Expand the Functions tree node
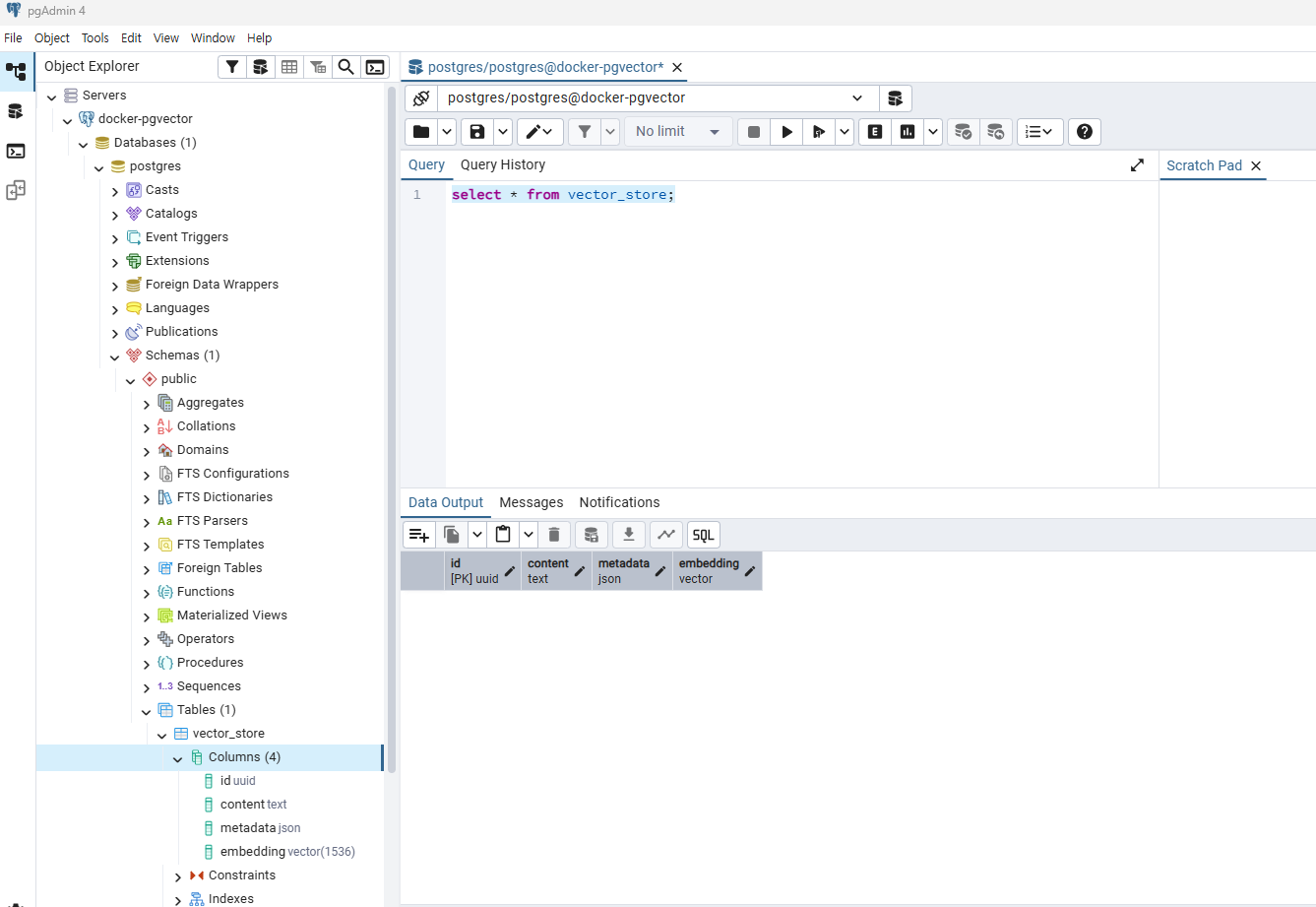The image size is (1316, 907). coord(147,593)
